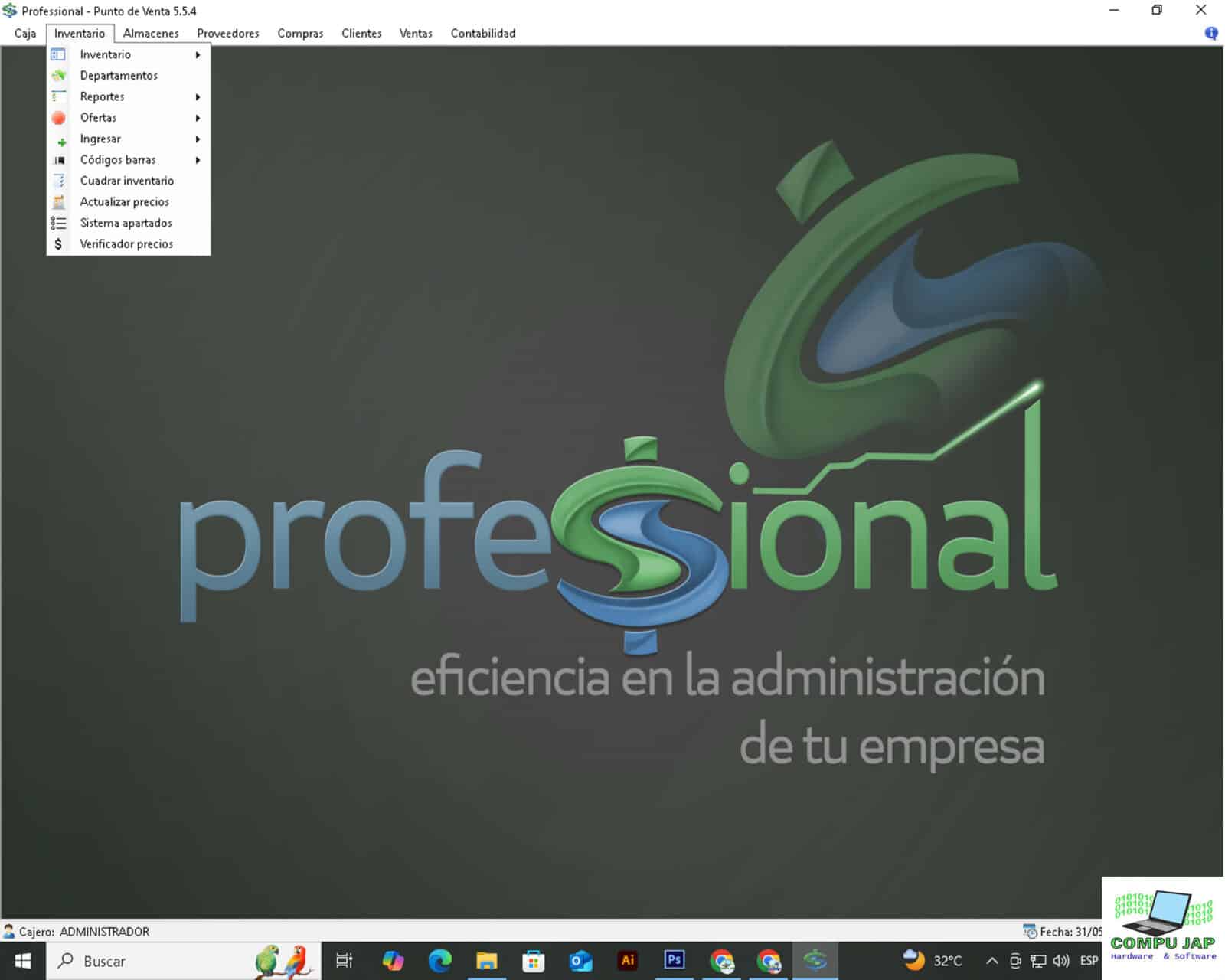
Task: Click the Task View taskbar icon
Action: click(345, 960)
